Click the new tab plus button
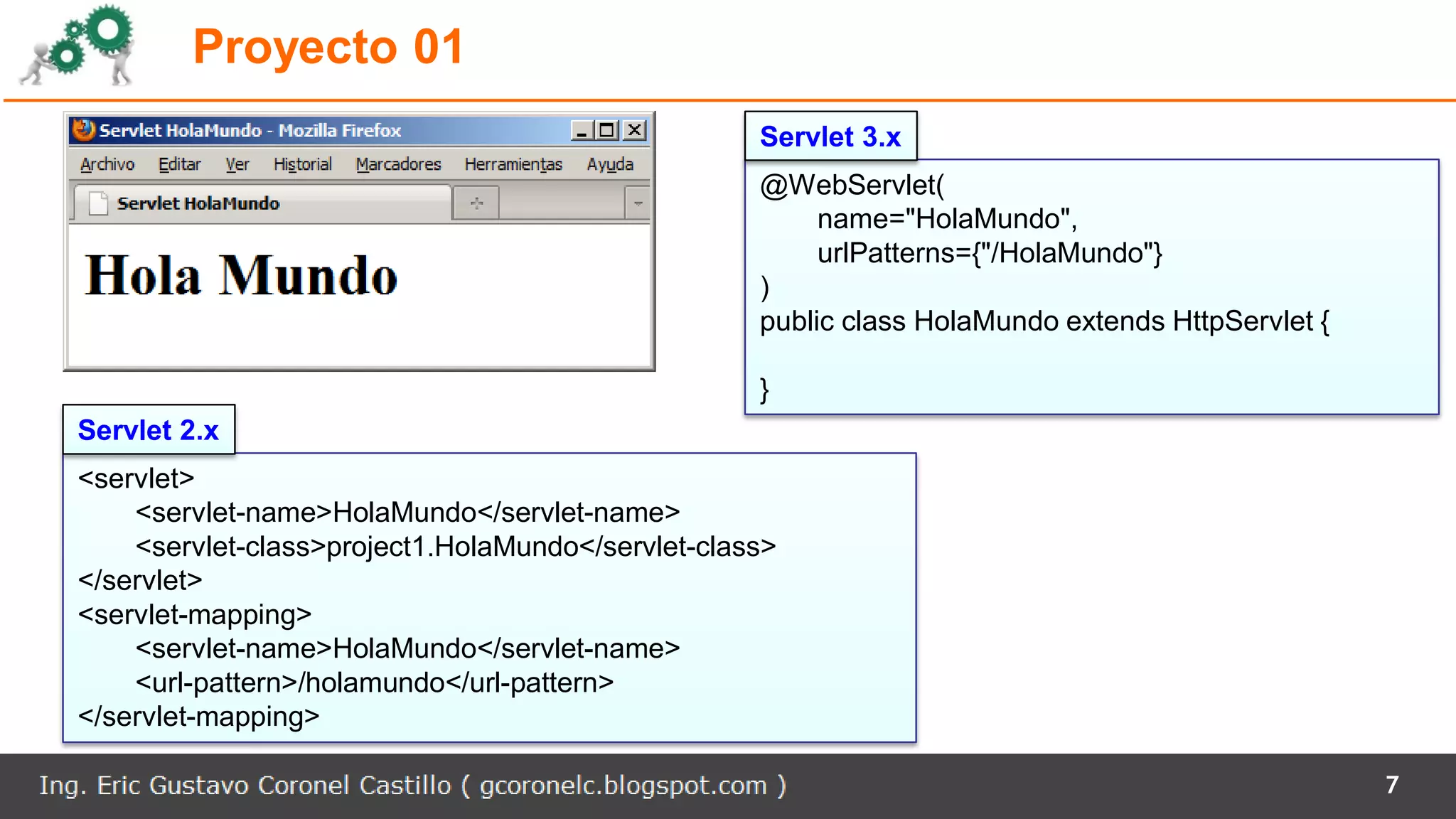The width and height of the screenshot is (1456, 819). [476, 203]
